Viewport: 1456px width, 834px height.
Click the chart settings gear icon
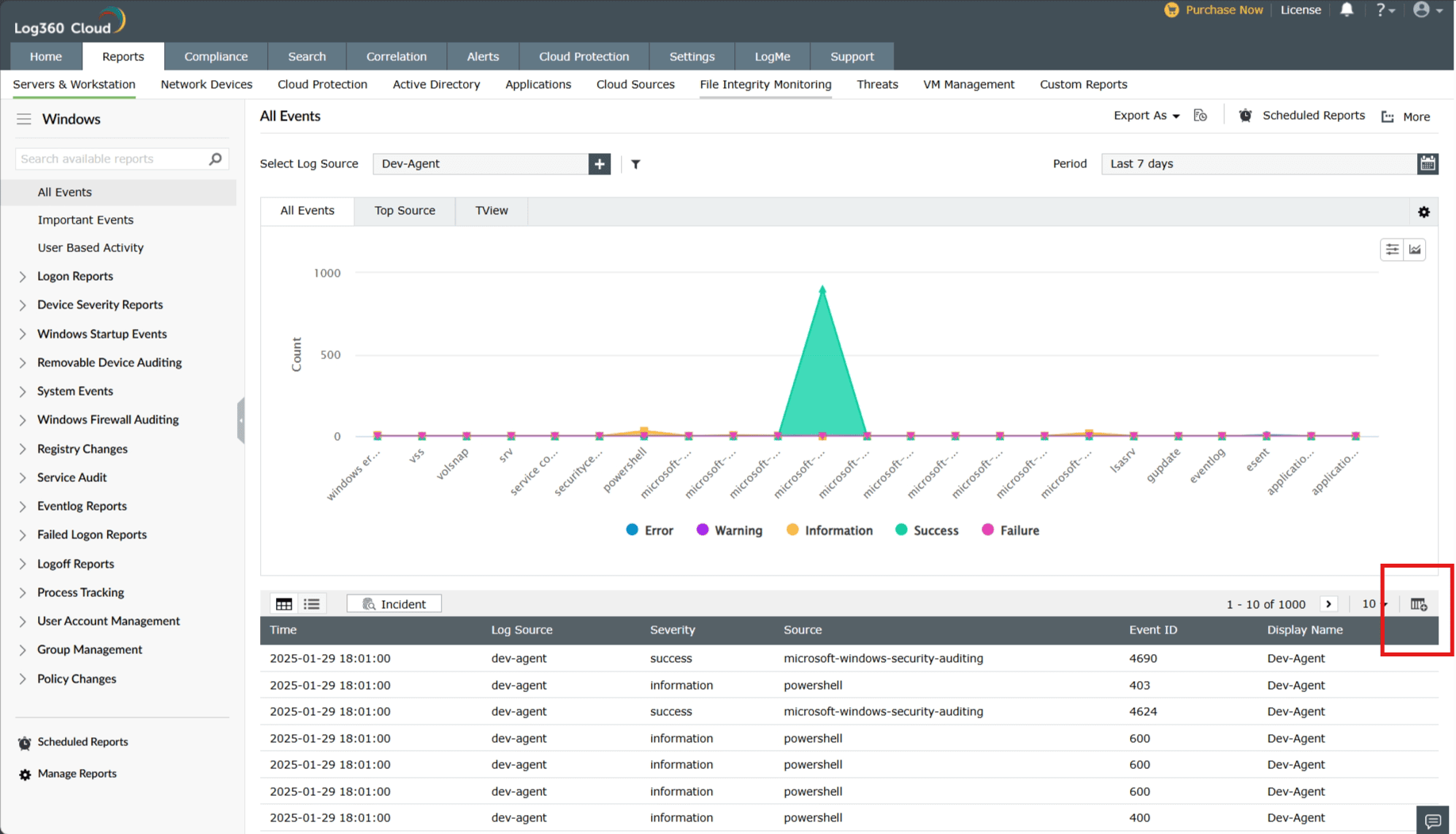(1423, 212)
